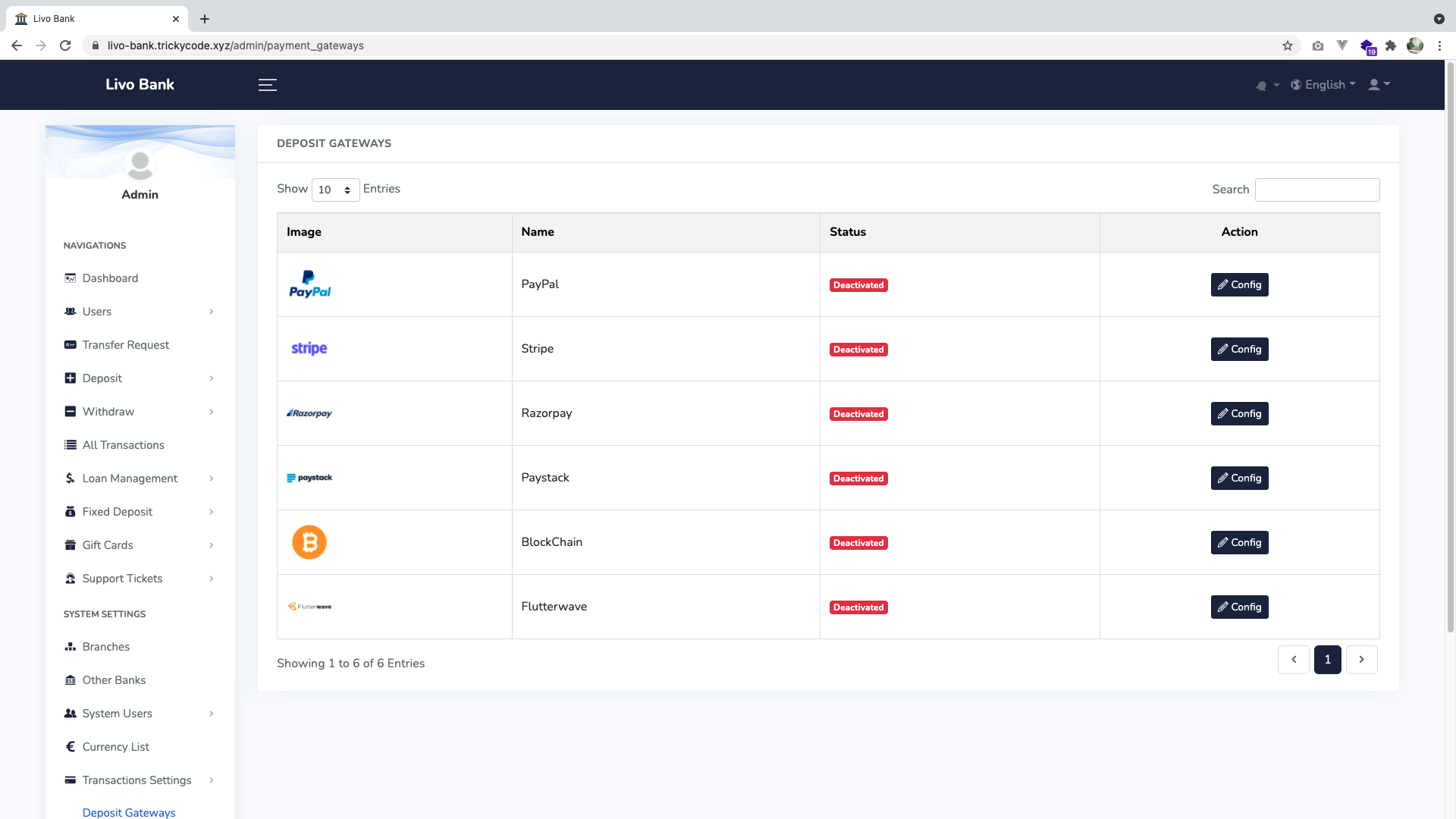Viewport: 1456px width, 819px height.
Task: Click the Transfer Request icon
Action: (x=71, y=345)
